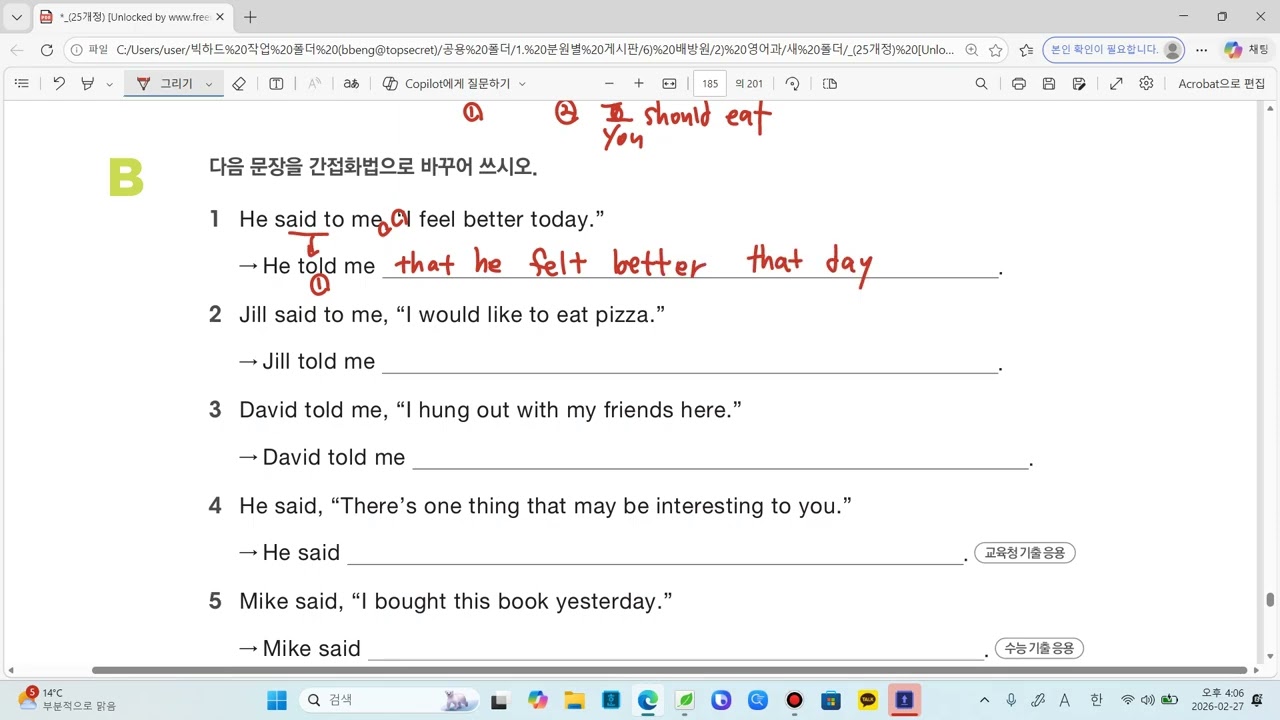Open PDF search with magnifier icon
The height and width of the screenshot is (720, 1280).
(x=982, y=84)
